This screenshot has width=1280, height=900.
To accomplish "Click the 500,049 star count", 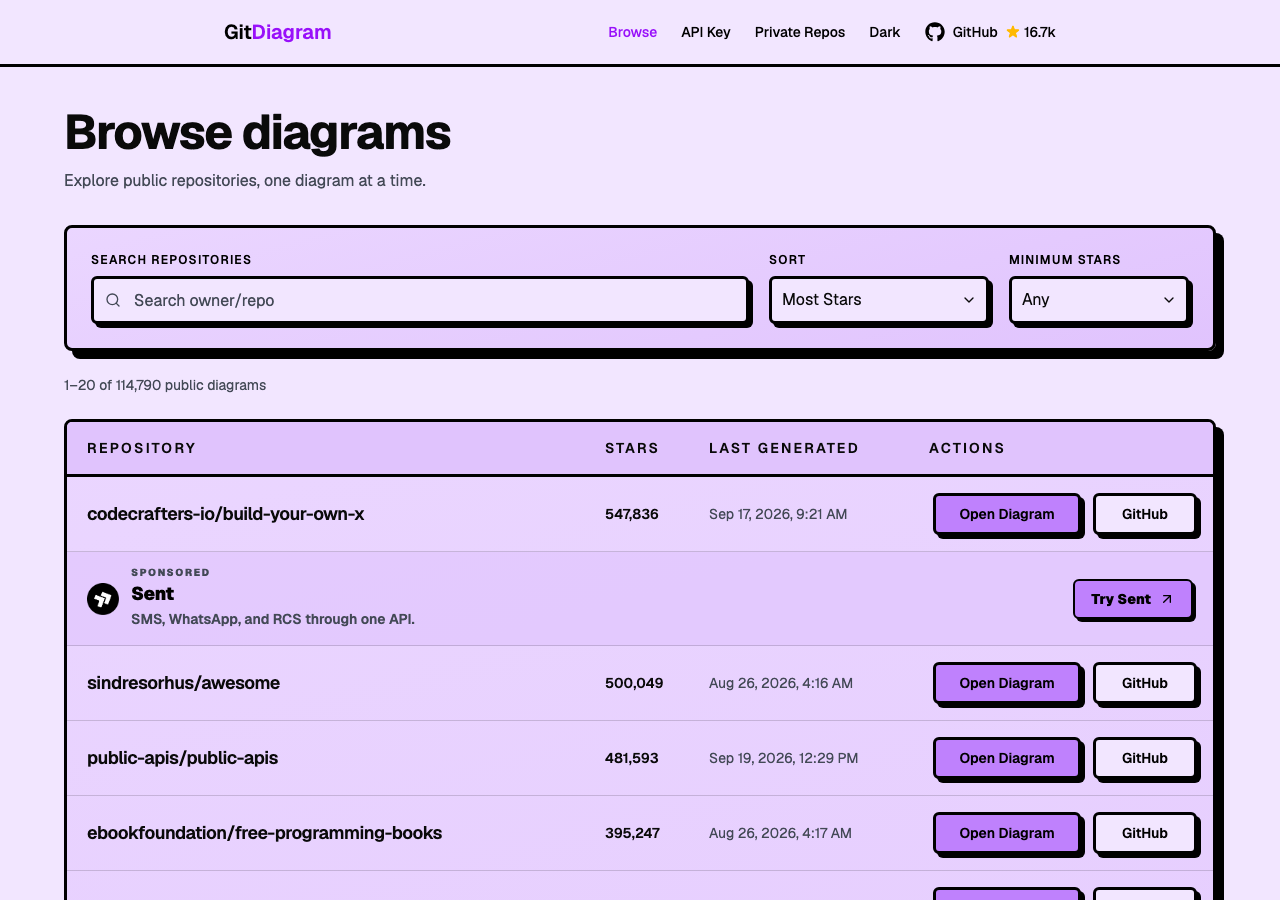I will 634,683.
